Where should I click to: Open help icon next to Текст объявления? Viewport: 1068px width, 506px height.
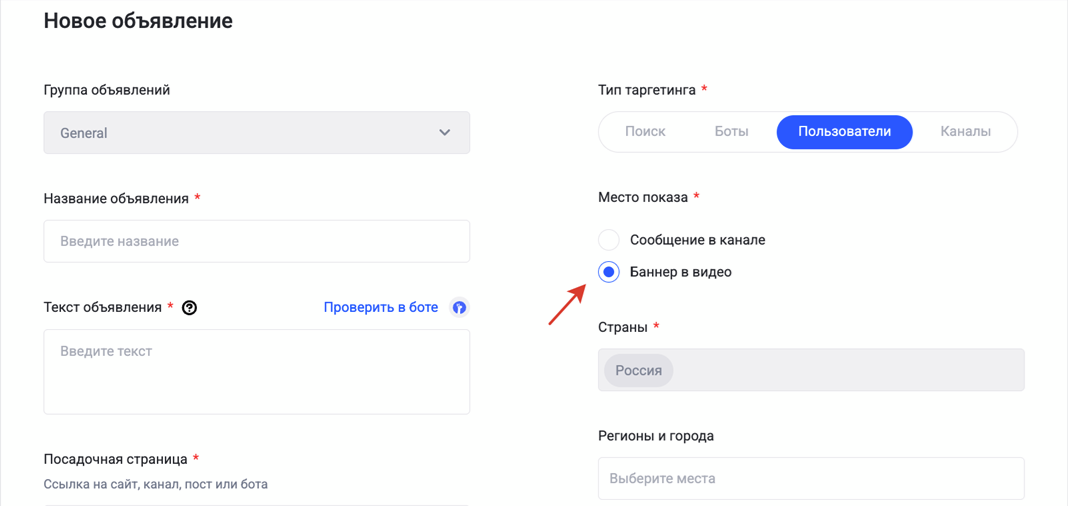coord(190,308)
